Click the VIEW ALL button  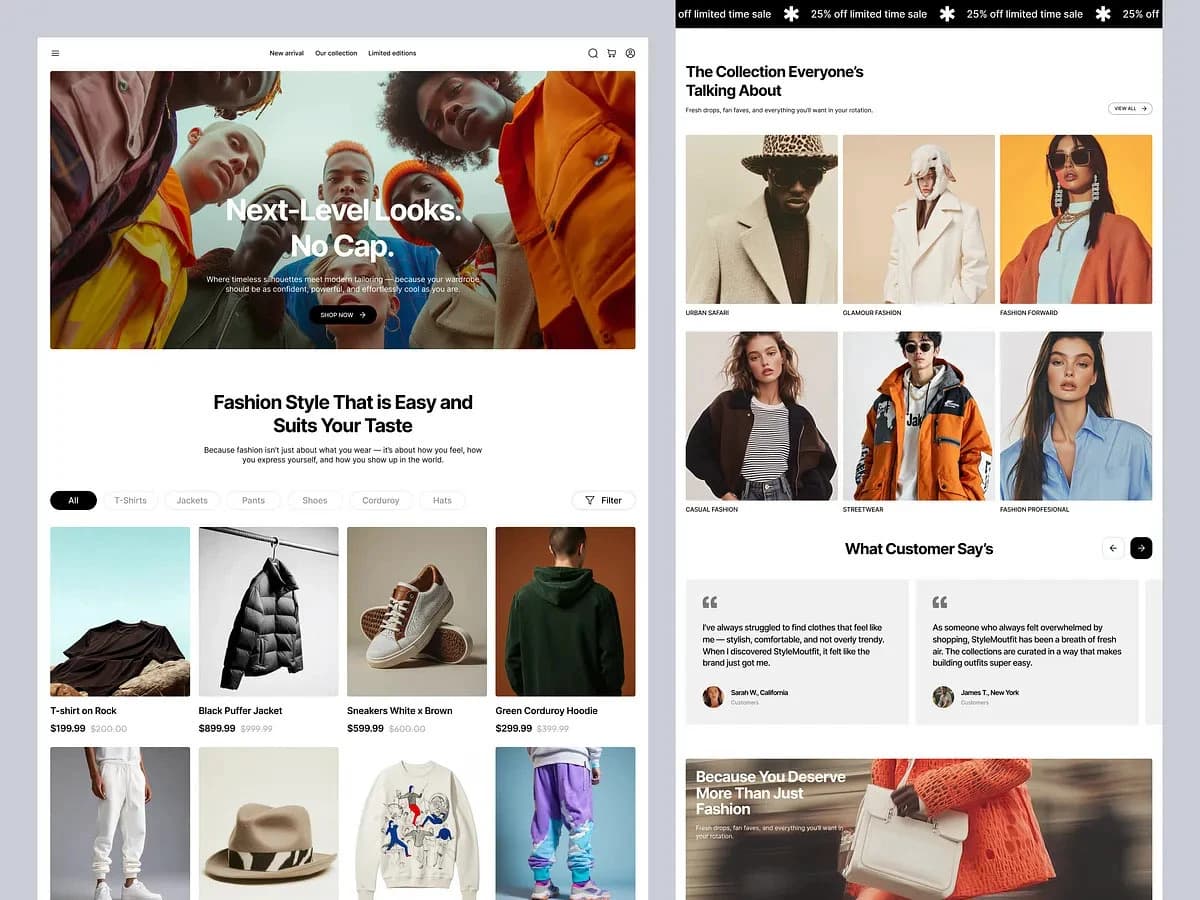click(x=1129, y=108)
